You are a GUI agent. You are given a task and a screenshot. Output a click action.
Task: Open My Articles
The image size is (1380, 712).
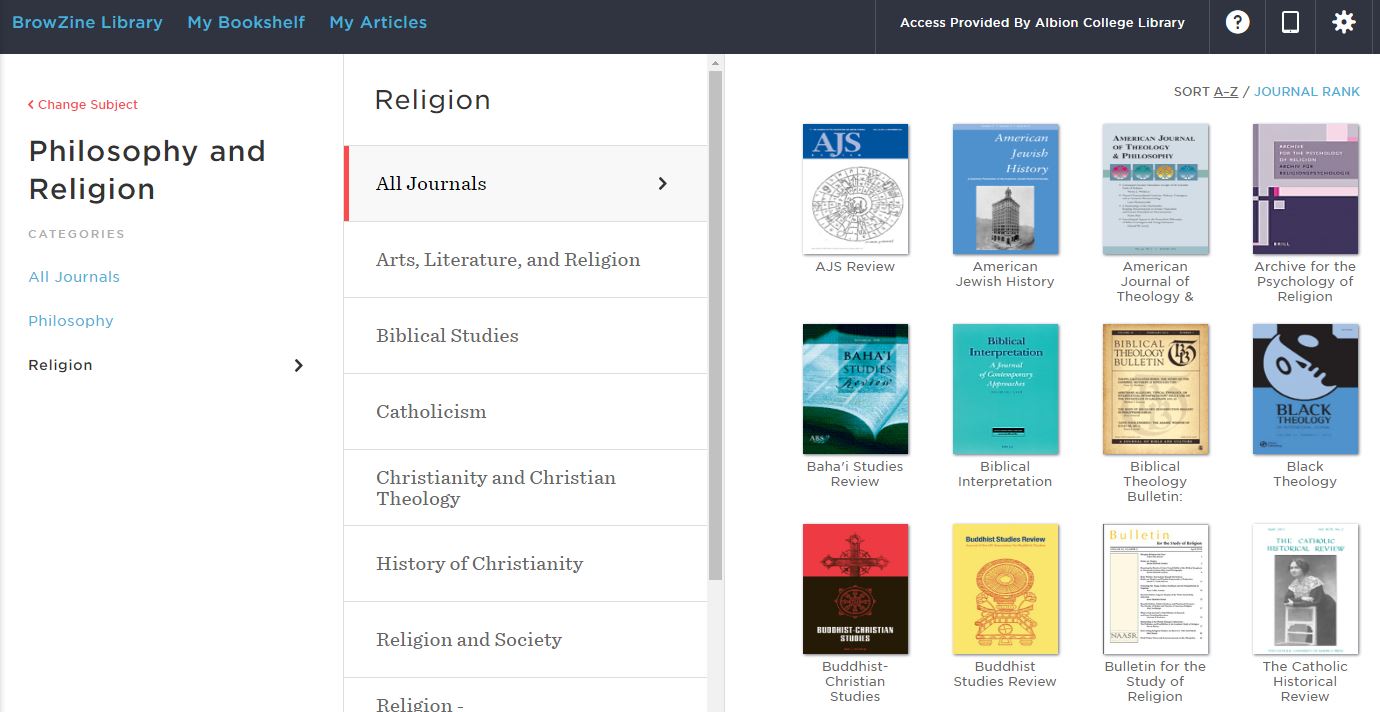378,21
